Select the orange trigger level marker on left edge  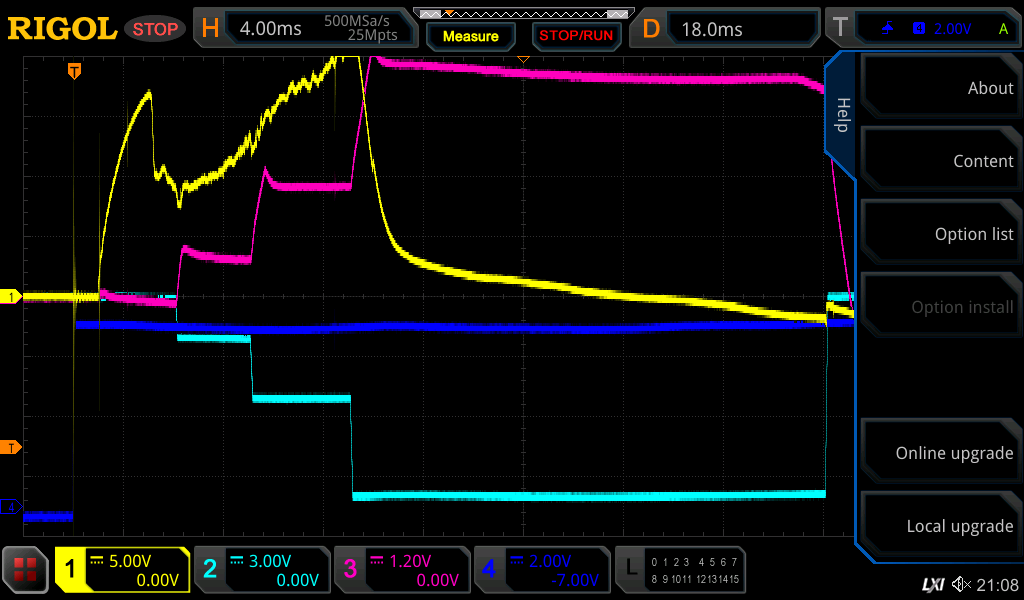point(11,447)
